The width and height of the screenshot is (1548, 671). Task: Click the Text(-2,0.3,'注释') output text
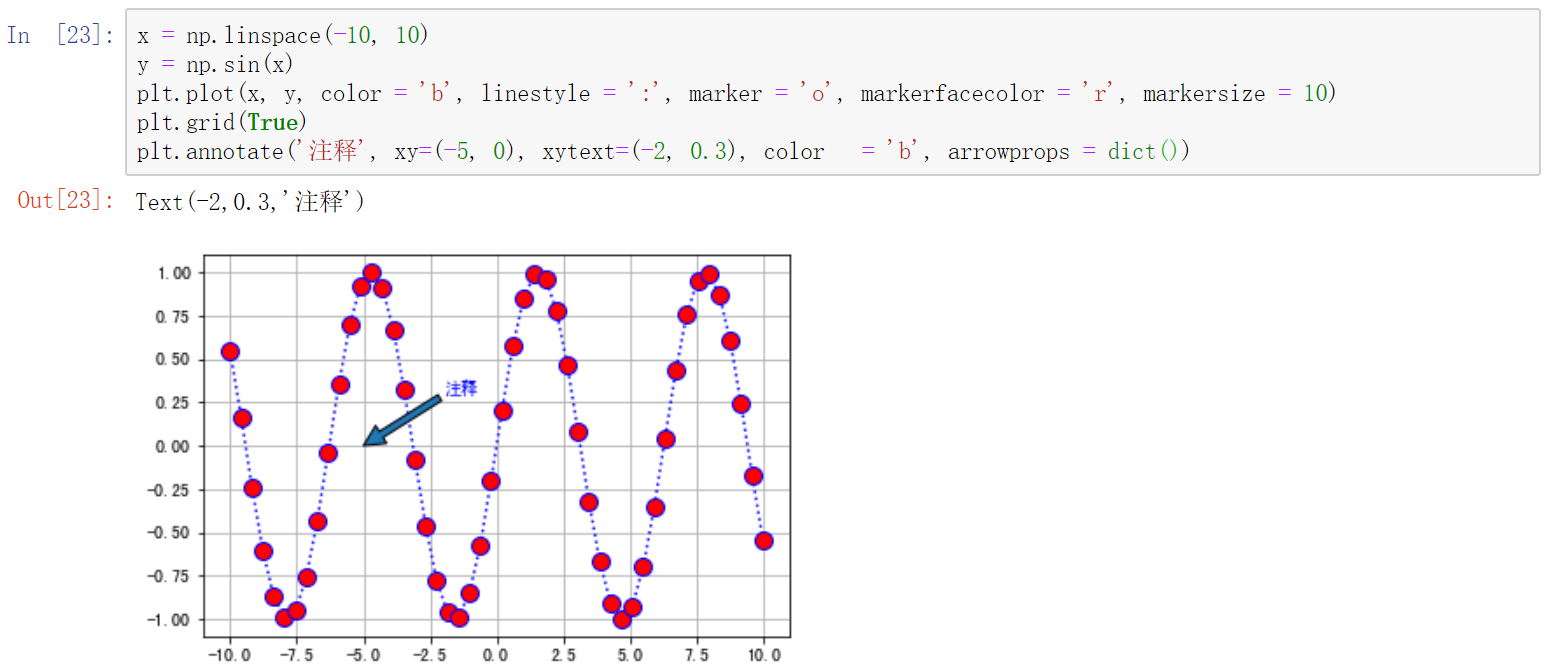point(248,201)
